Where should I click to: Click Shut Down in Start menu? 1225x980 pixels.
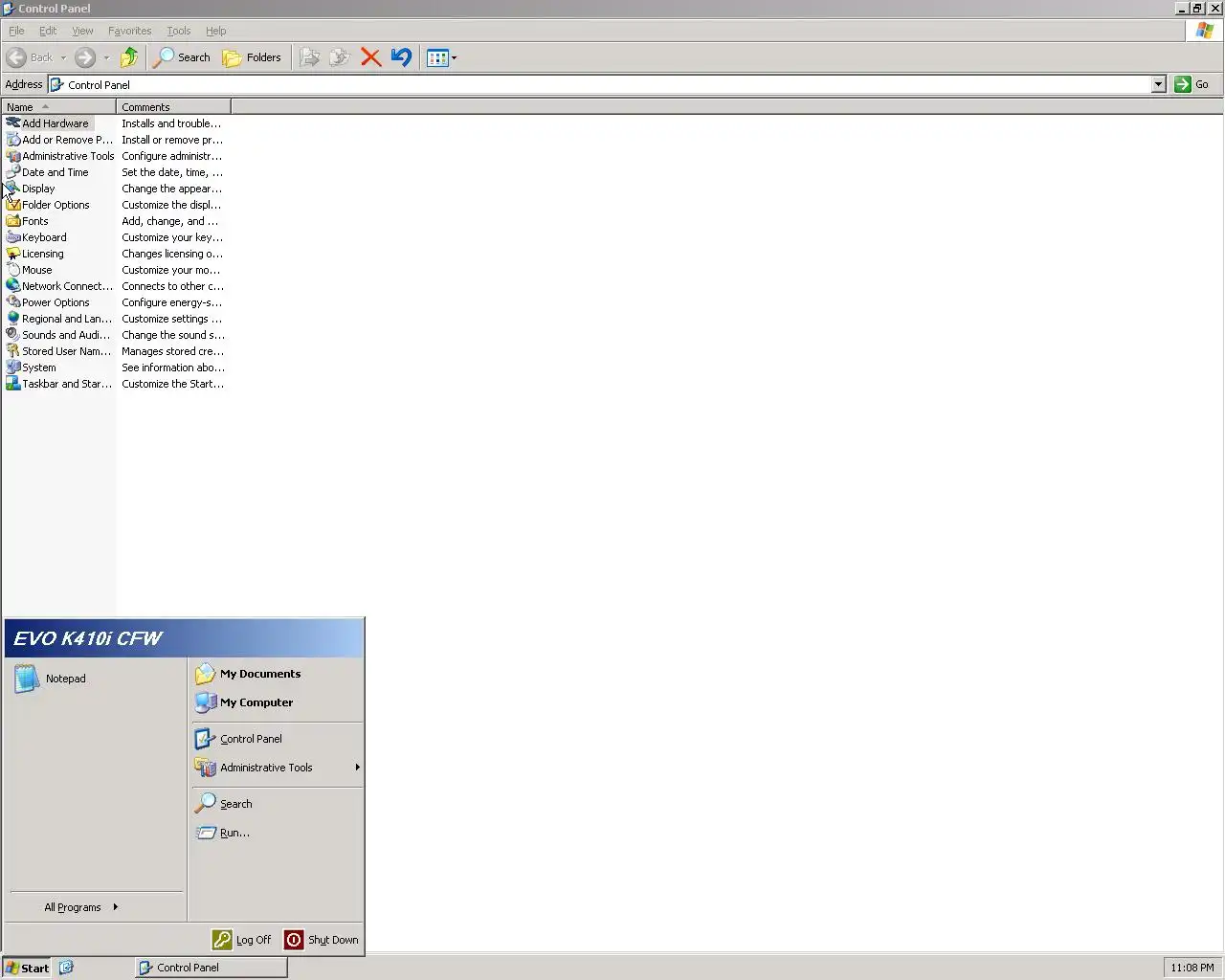pyautogui.click(x=322, y=940)
